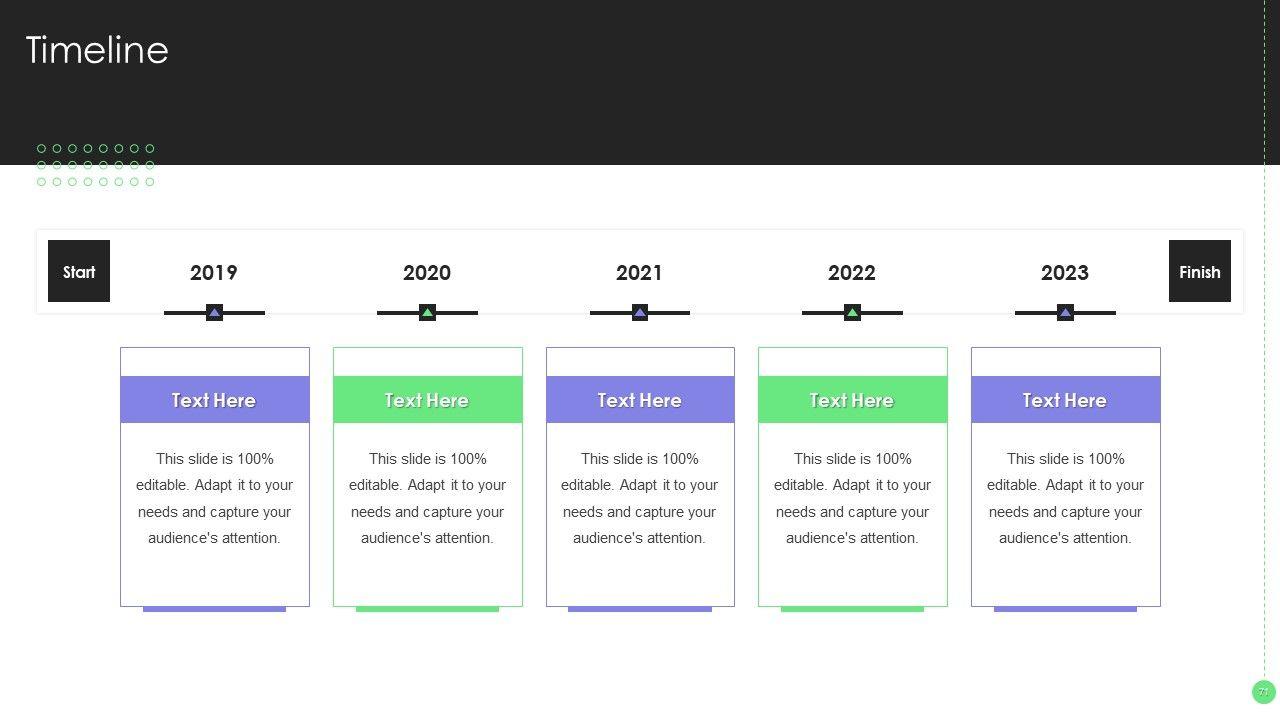Click the 2021 timeline triangle marker
The width and height of the screenshot is (1280, 720).
(640, 313)
